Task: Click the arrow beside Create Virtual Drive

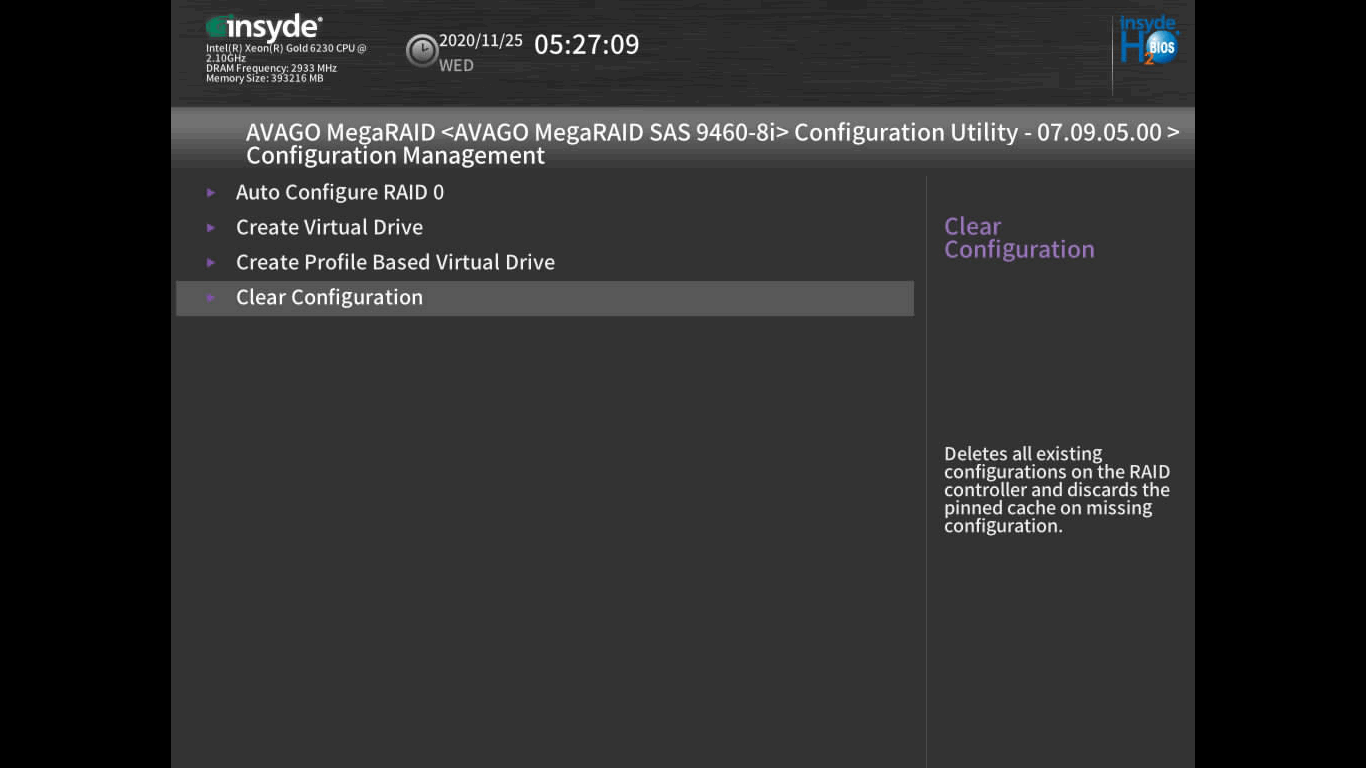Action: [x=211, y=227]
